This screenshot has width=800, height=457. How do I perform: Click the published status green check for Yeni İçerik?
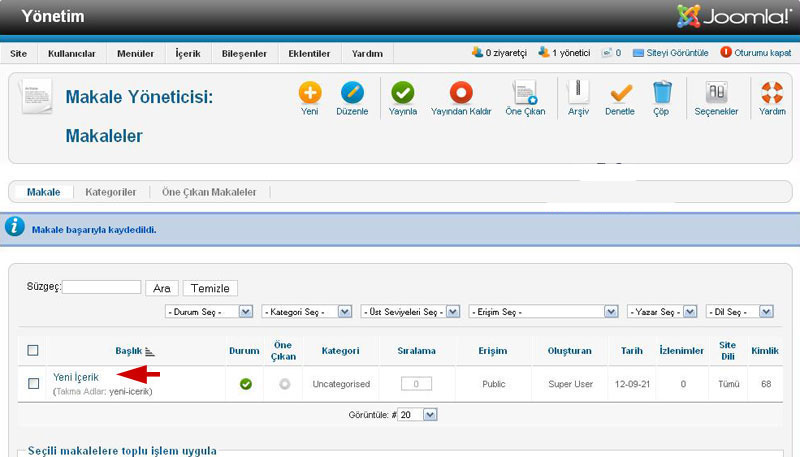pos(245,384)
